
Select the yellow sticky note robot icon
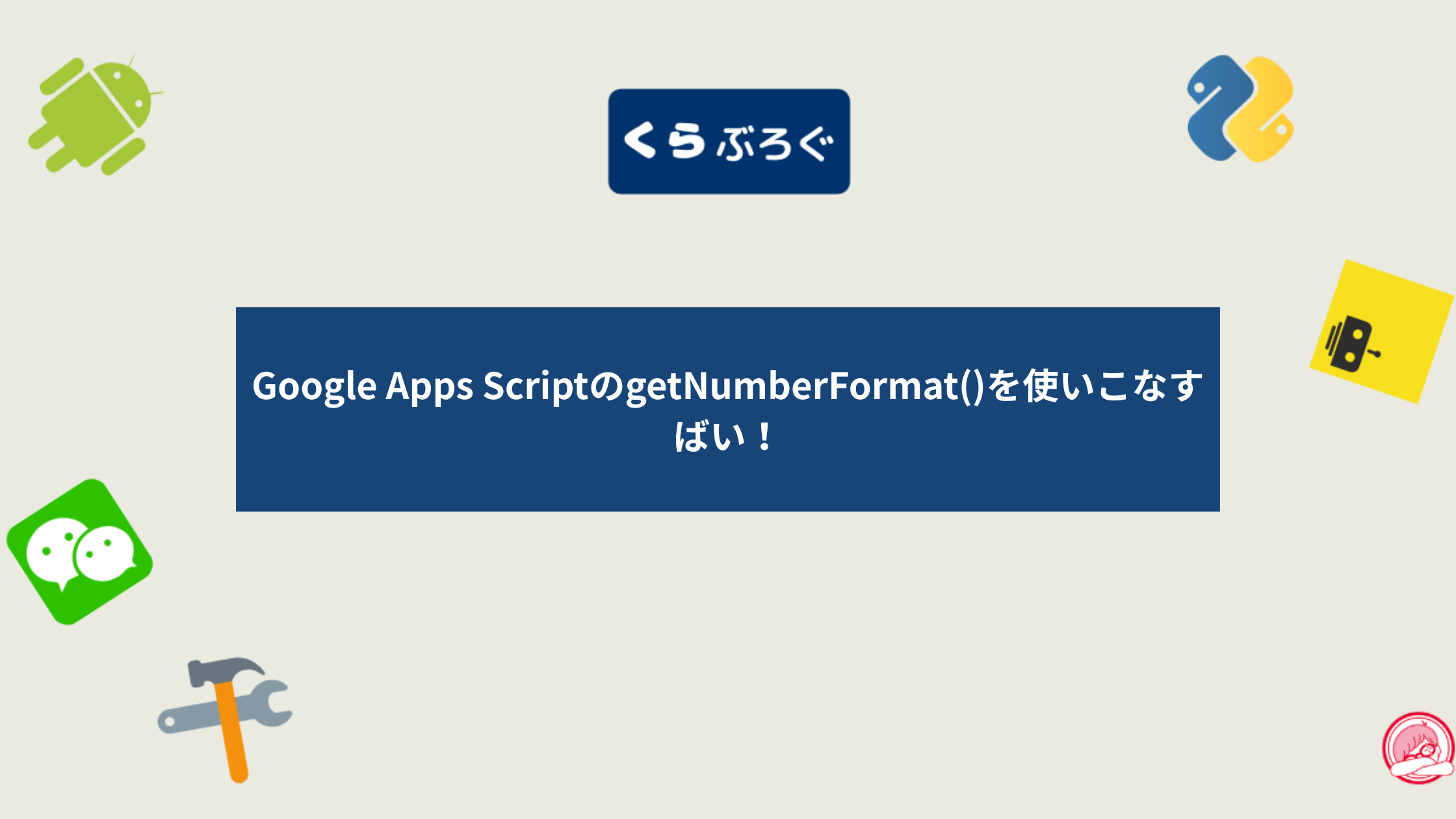tap(1380, 331)
